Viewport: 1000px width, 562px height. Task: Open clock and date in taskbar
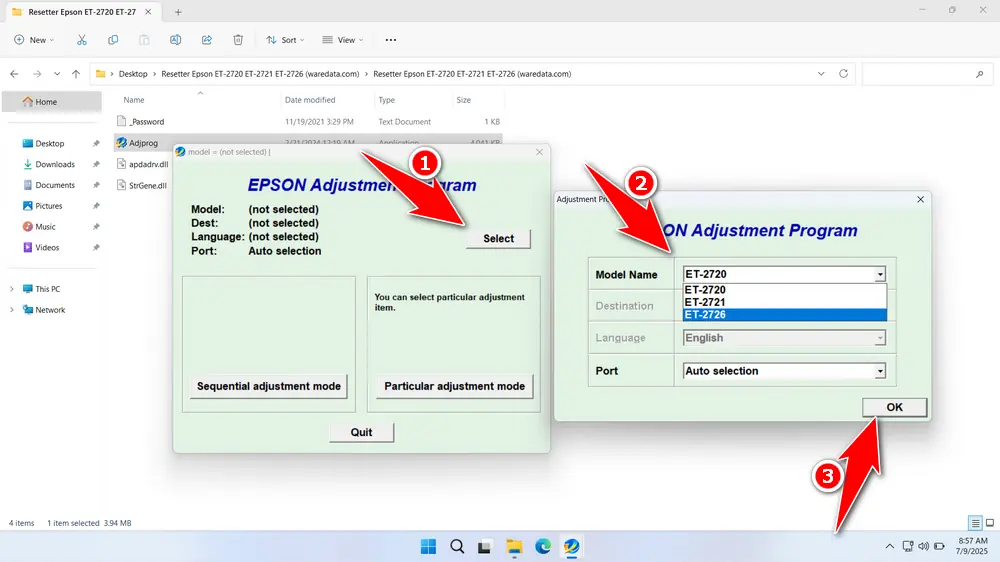(973, 546)
